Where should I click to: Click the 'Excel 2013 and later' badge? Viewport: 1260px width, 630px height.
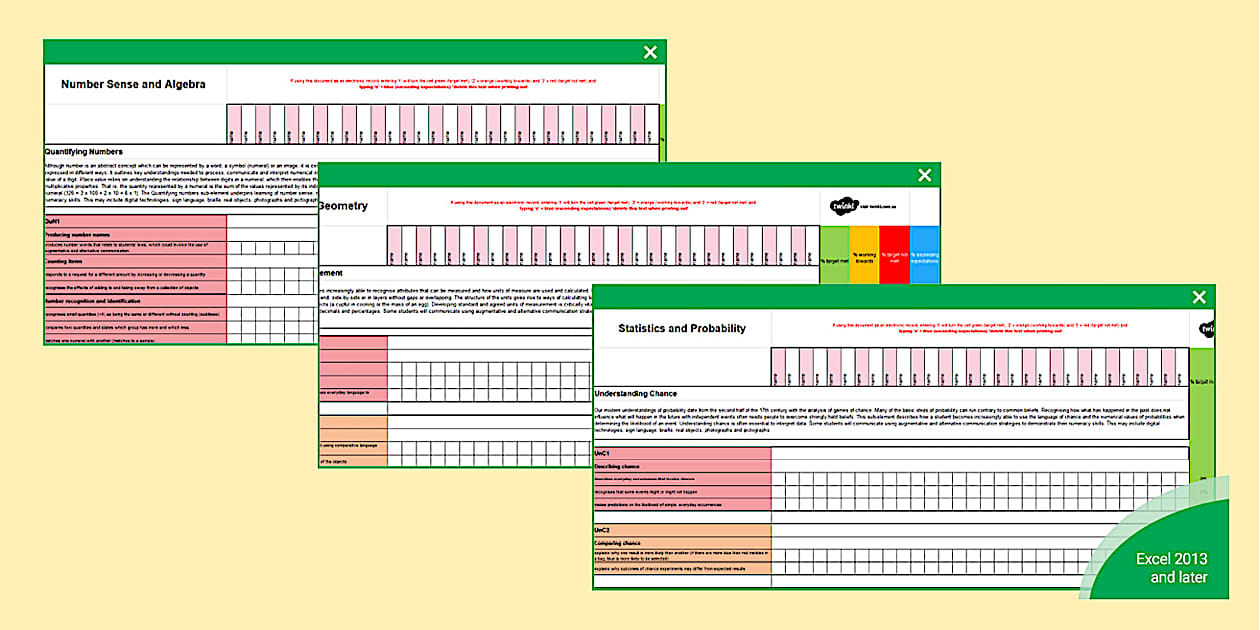pos(1171,568)
